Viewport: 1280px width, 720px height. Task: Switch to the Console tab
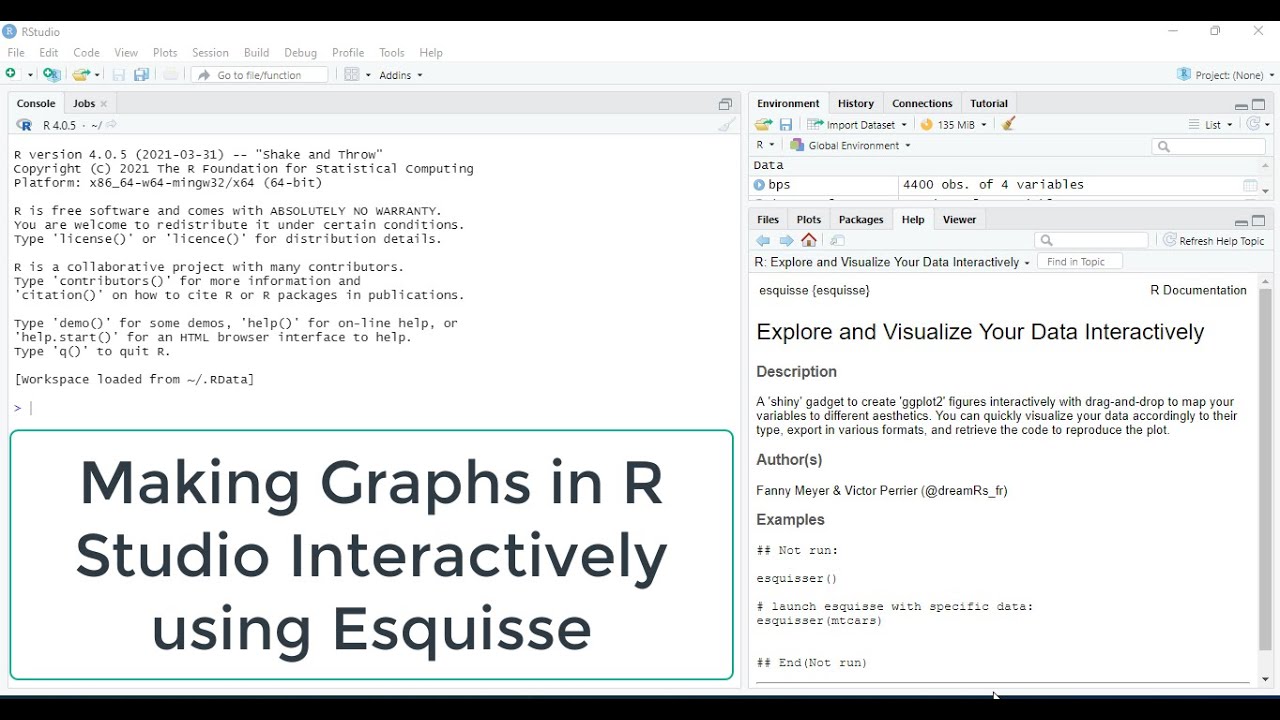[x=36, y=104]
